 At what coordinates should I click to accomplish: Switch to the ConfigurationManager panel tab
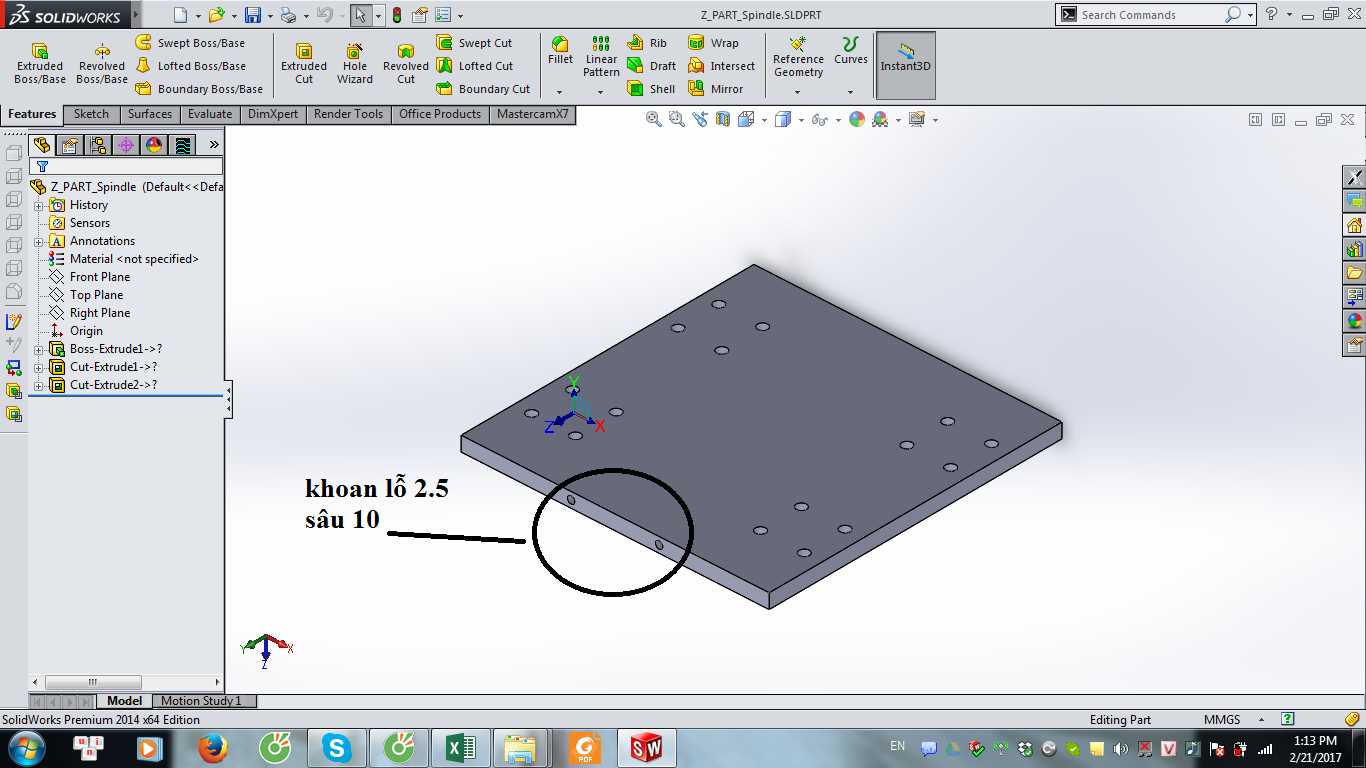tap(98, 145)
